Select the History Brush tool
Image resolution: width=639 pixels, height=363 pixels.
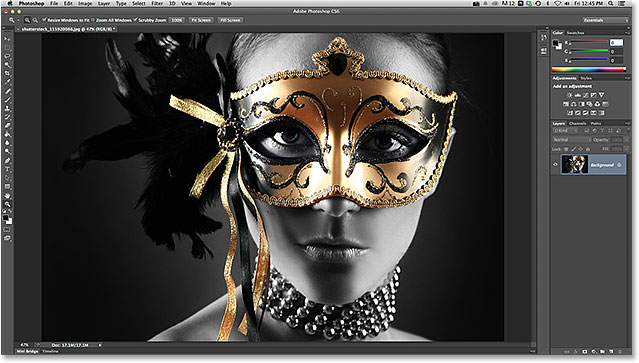click(x=7, y=117)
